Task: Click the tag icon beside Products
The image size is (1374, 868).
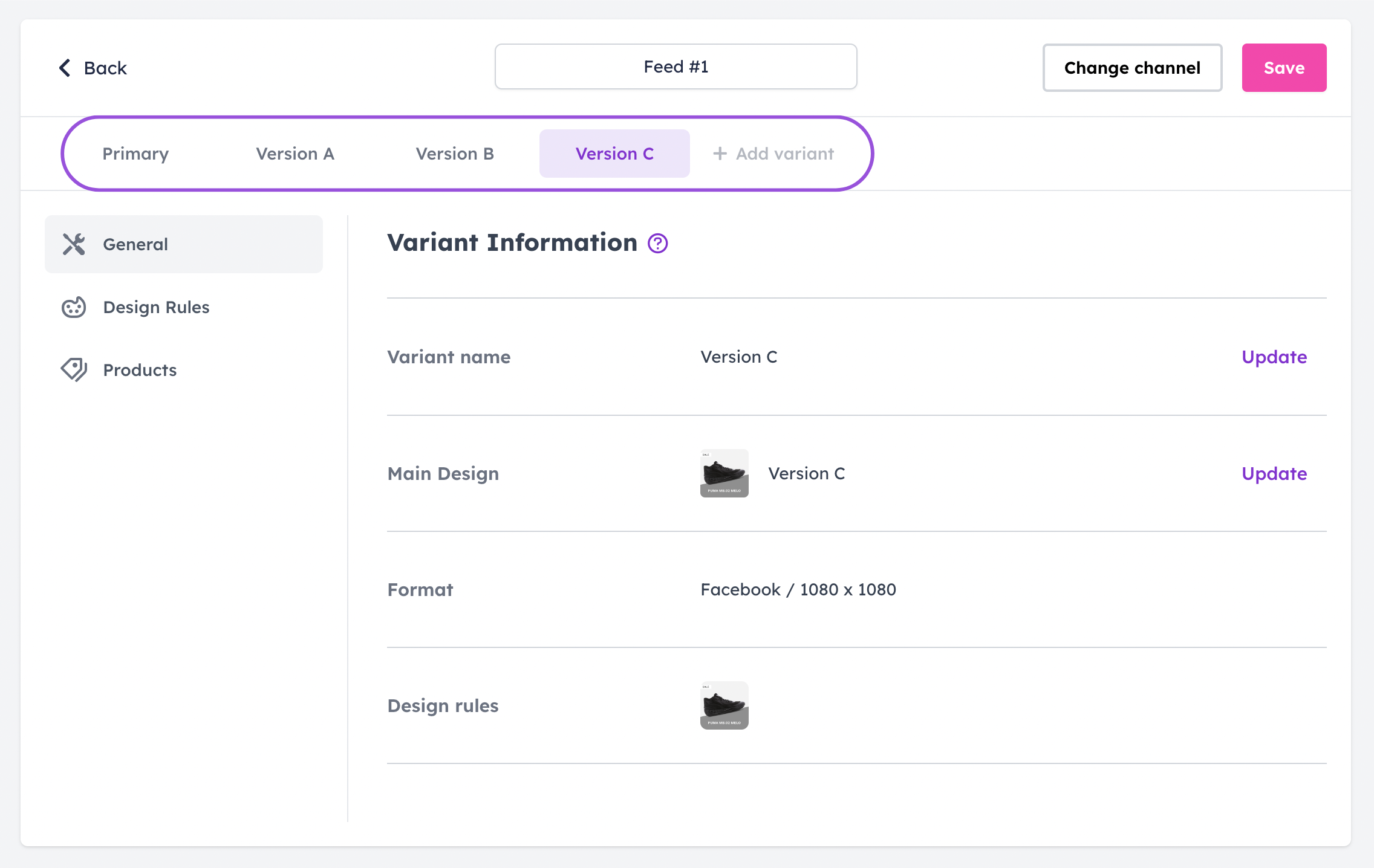Action: point(73,369)
